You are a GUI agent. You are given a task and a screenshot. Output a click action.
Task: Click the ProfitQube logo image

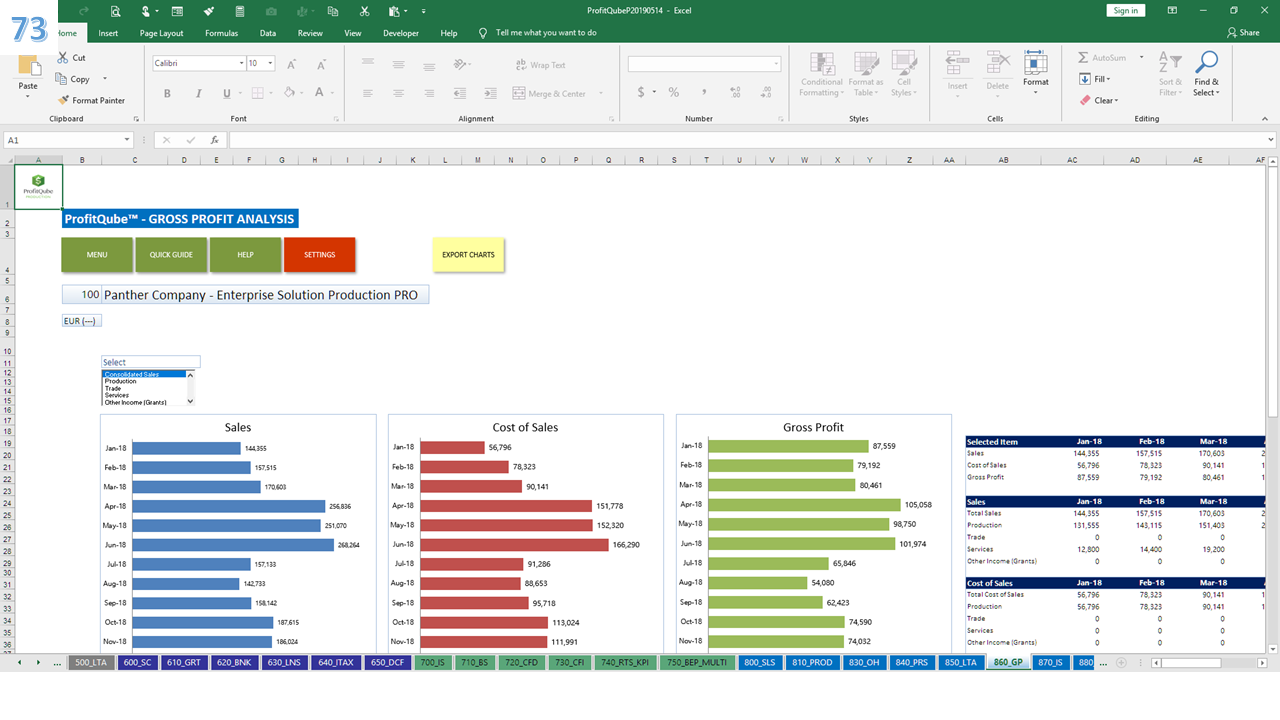coord(38,187)
